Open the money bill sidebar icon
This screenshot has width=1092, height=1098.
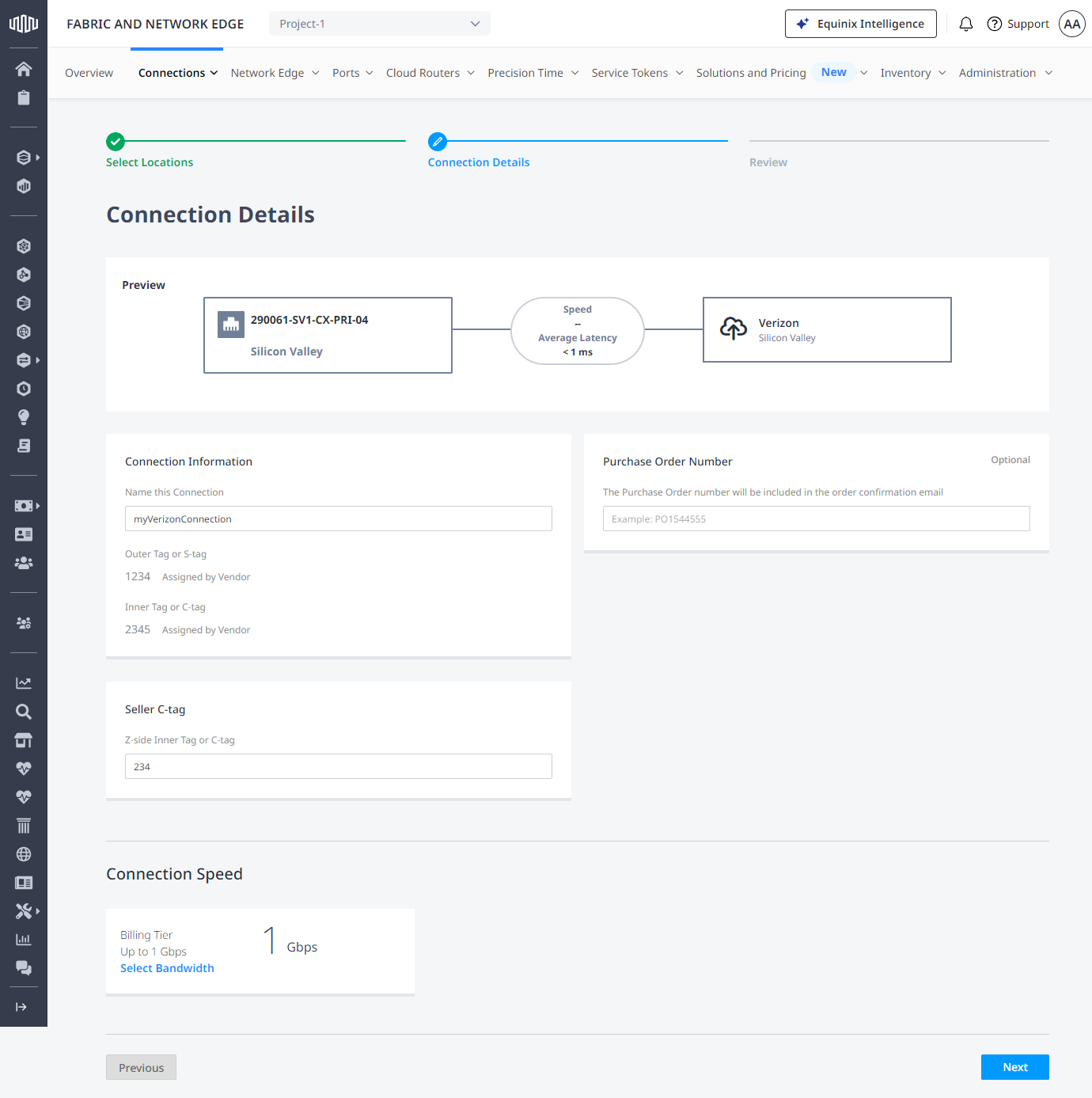pyautogui.click(x=24, y=506)
